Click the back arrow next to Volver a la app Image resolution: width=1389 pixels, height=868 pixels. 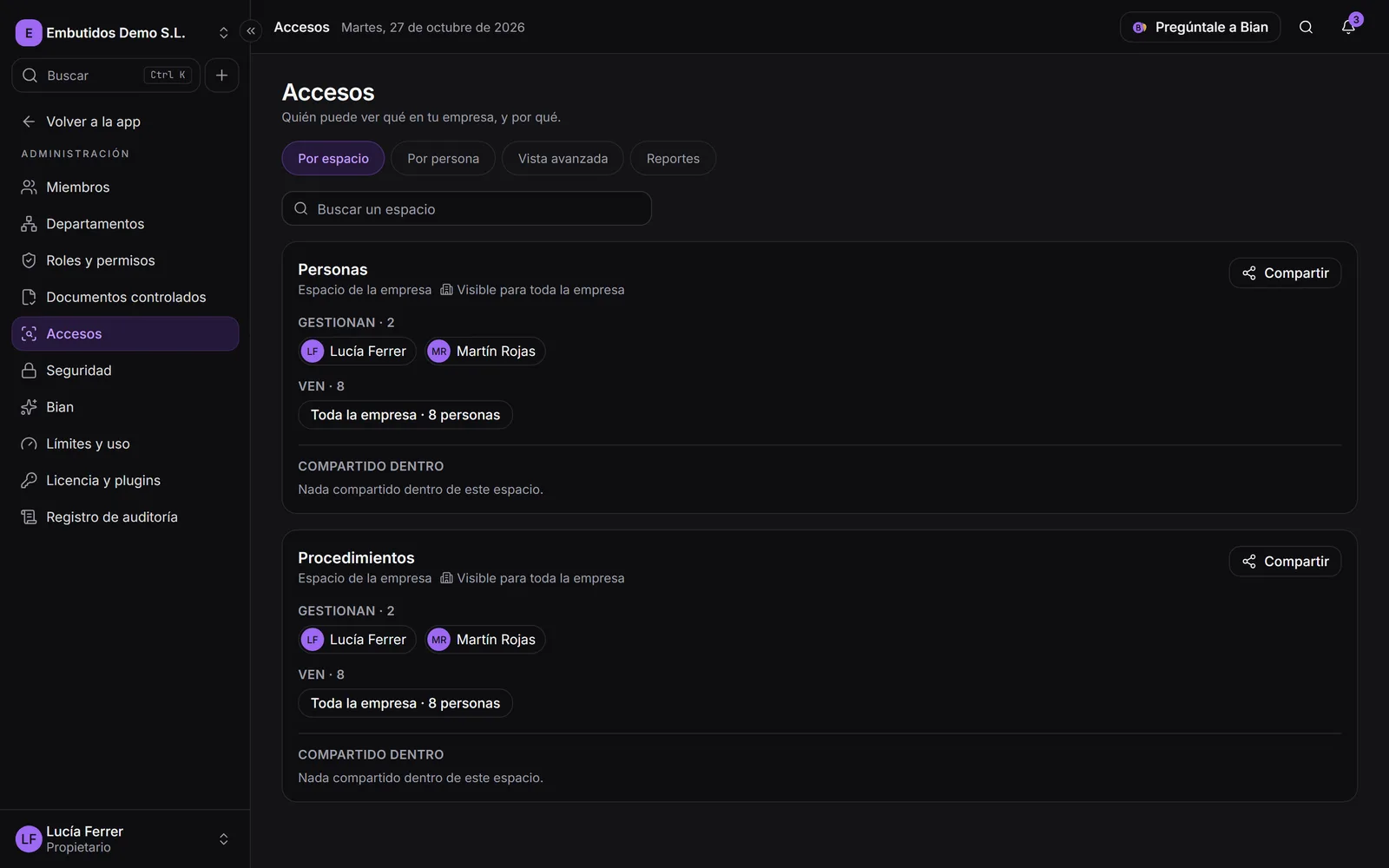click(x=29, y=122)
